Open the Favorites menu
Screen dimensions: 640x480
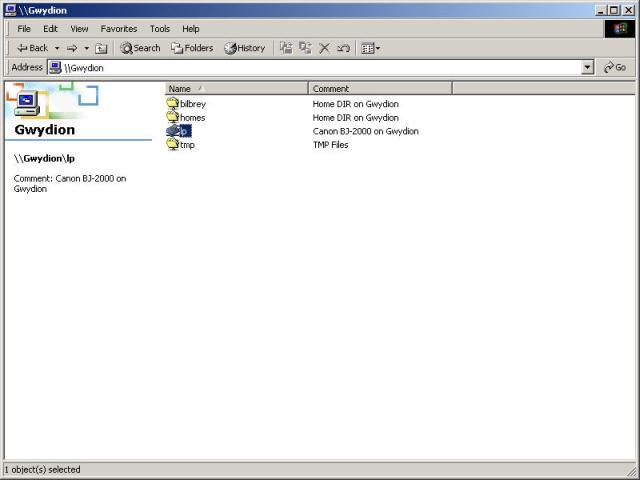(x=118, y=29)
